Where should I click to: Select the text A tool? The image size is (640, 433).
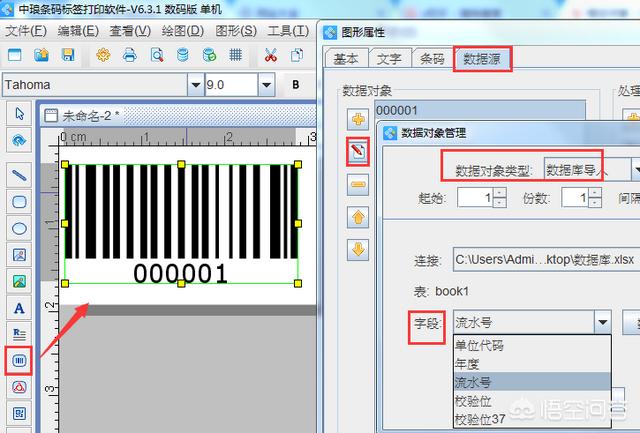click(x=19, y=308)
